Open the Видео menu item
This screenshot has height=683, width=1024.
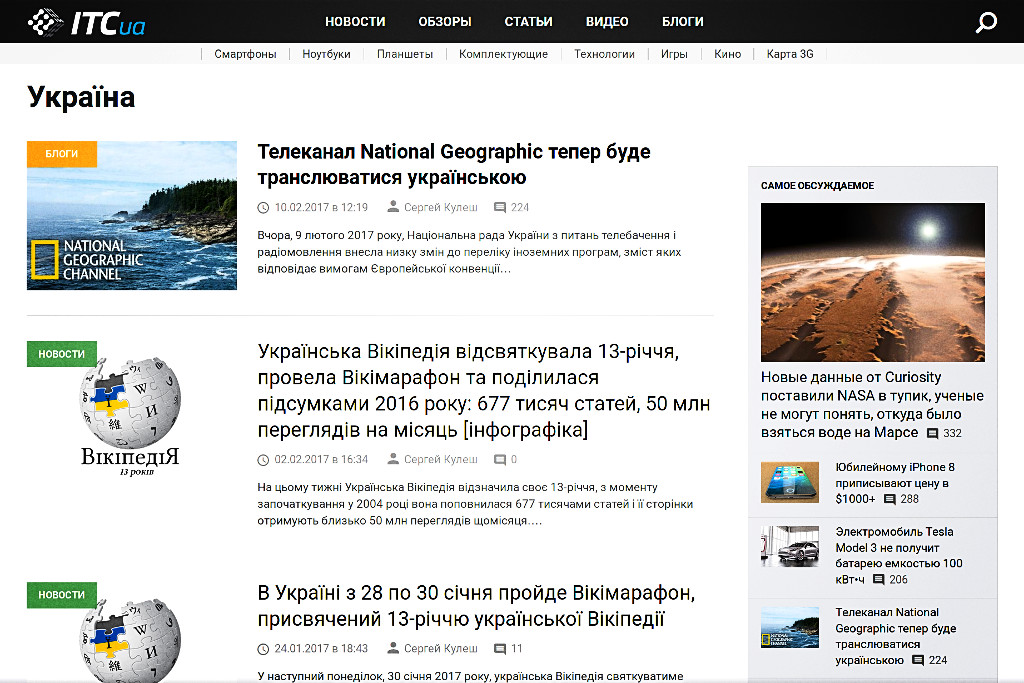[x=607, y=22]
